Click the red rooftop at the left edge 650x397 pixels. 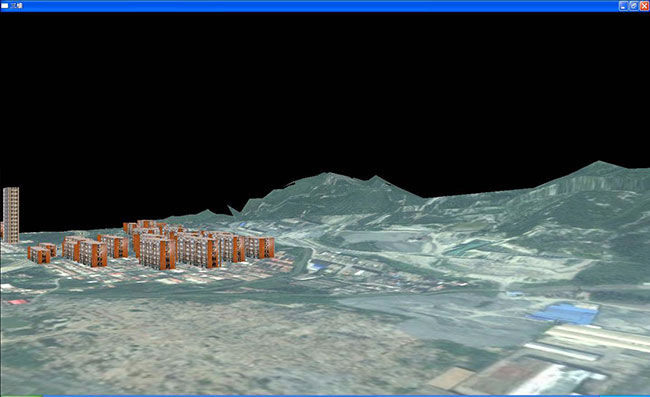pyautogui.click(x=17, y=302)
